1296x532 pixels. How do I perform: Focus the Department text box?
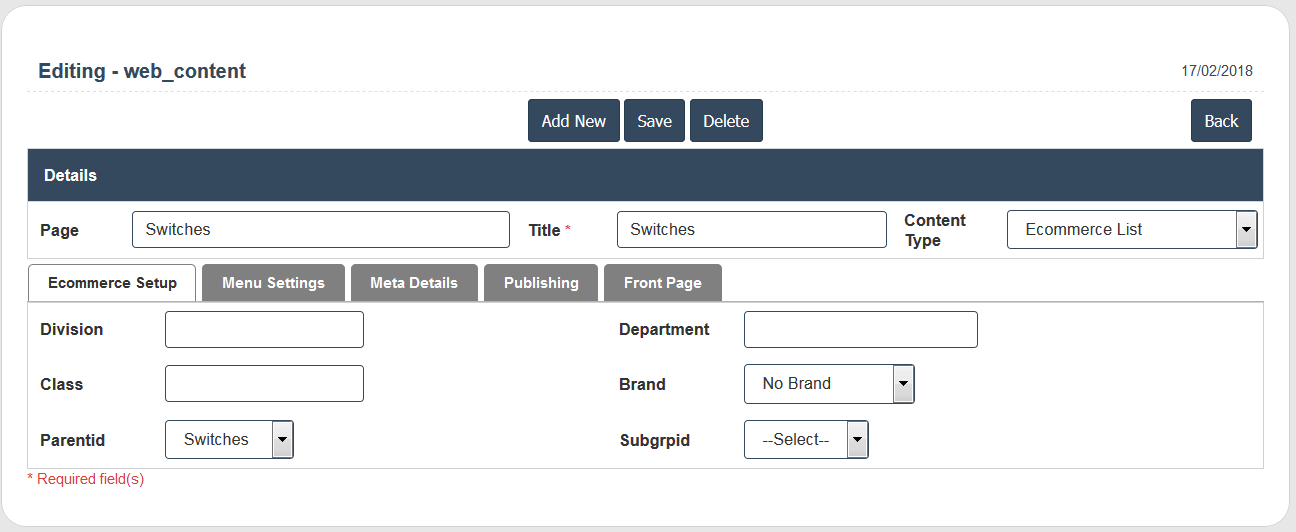[x=860, y=330]
